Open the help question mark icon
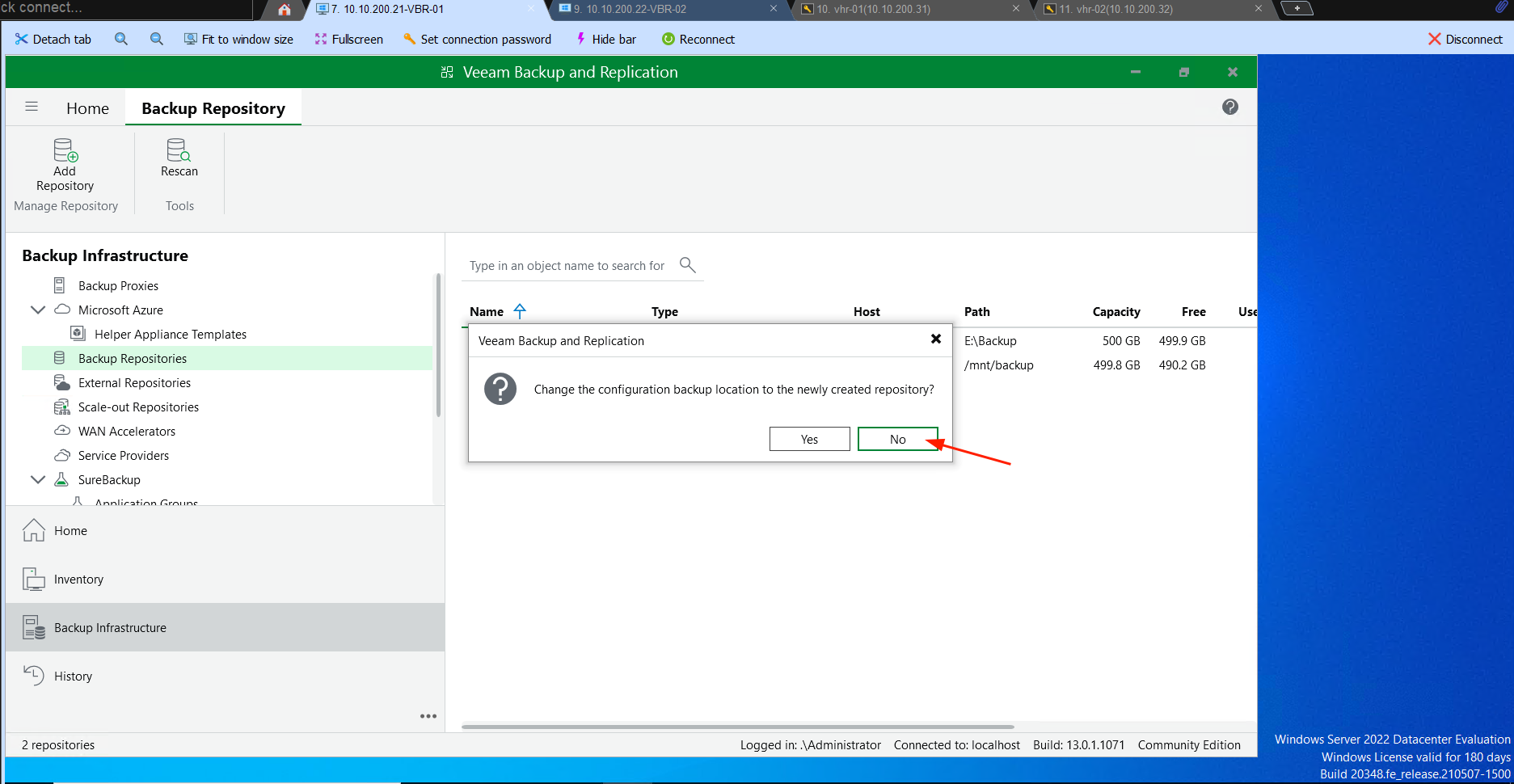1514x784 pixels. [x=1229, y=107]
